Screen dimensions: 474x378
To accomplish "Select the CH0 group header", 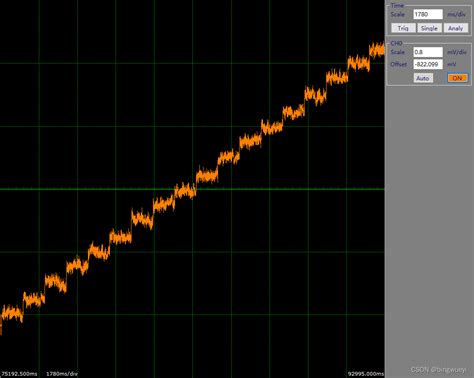I will click(396, 43).
